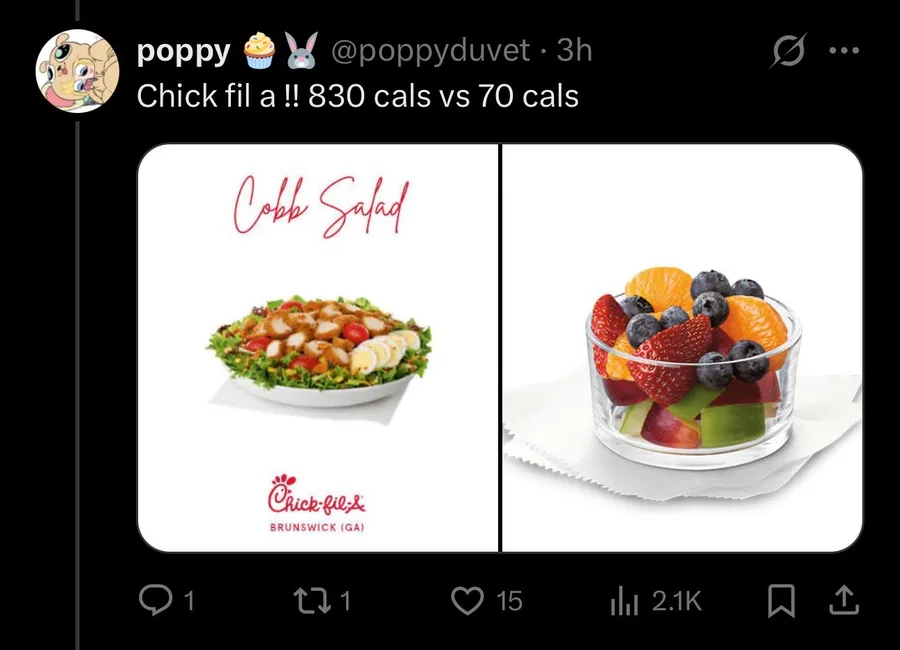Click the Grok slashed-circle icon
Screen dimensions: 900x650
click(787, 52)
